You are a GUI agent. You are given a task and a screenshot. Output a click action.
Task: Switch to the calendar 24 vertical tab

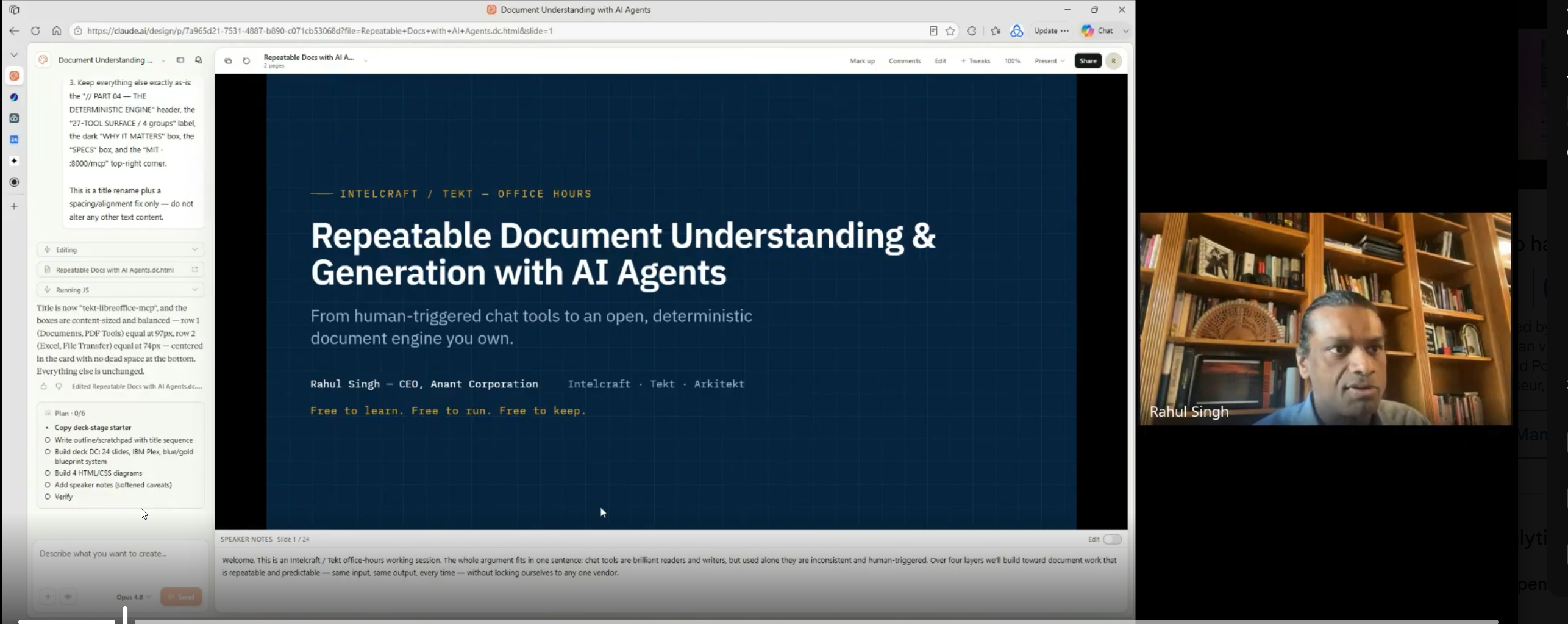click(x=14, y=140)
